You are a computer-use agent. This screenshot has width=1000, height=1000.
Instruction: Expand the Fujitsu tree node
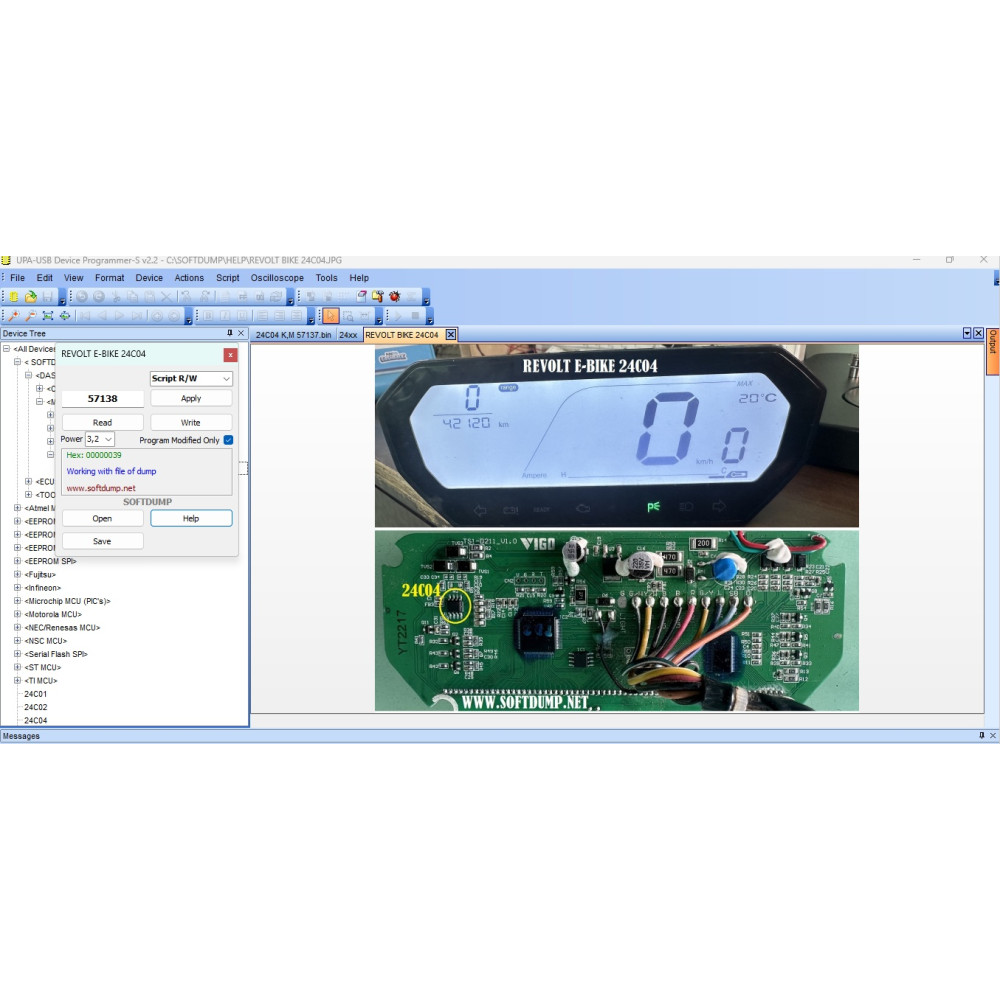click(x=17, y=575)
